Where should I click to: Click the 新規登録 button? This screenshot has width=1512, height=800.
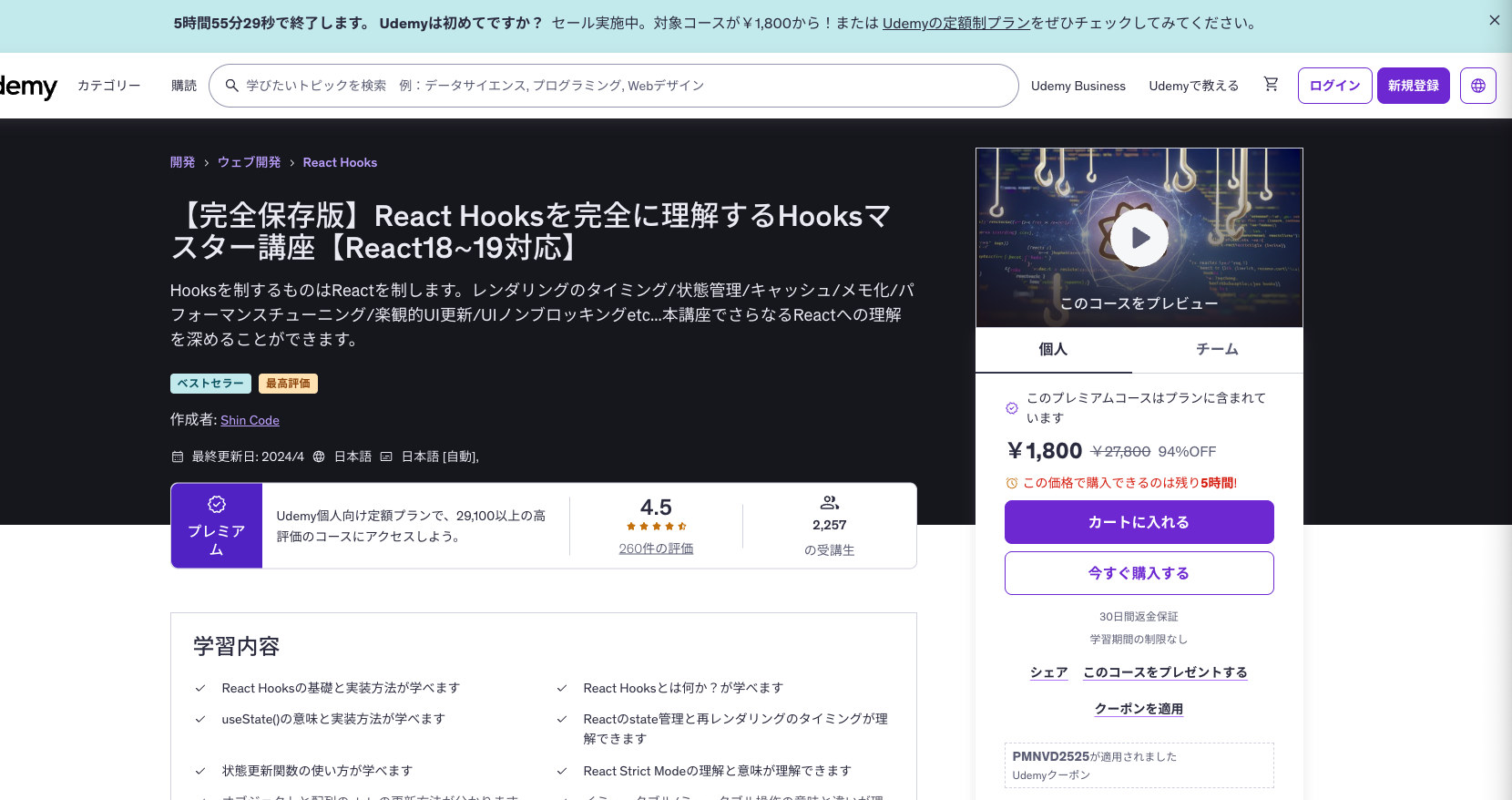pyautogui.click(x=1413, y=86)
